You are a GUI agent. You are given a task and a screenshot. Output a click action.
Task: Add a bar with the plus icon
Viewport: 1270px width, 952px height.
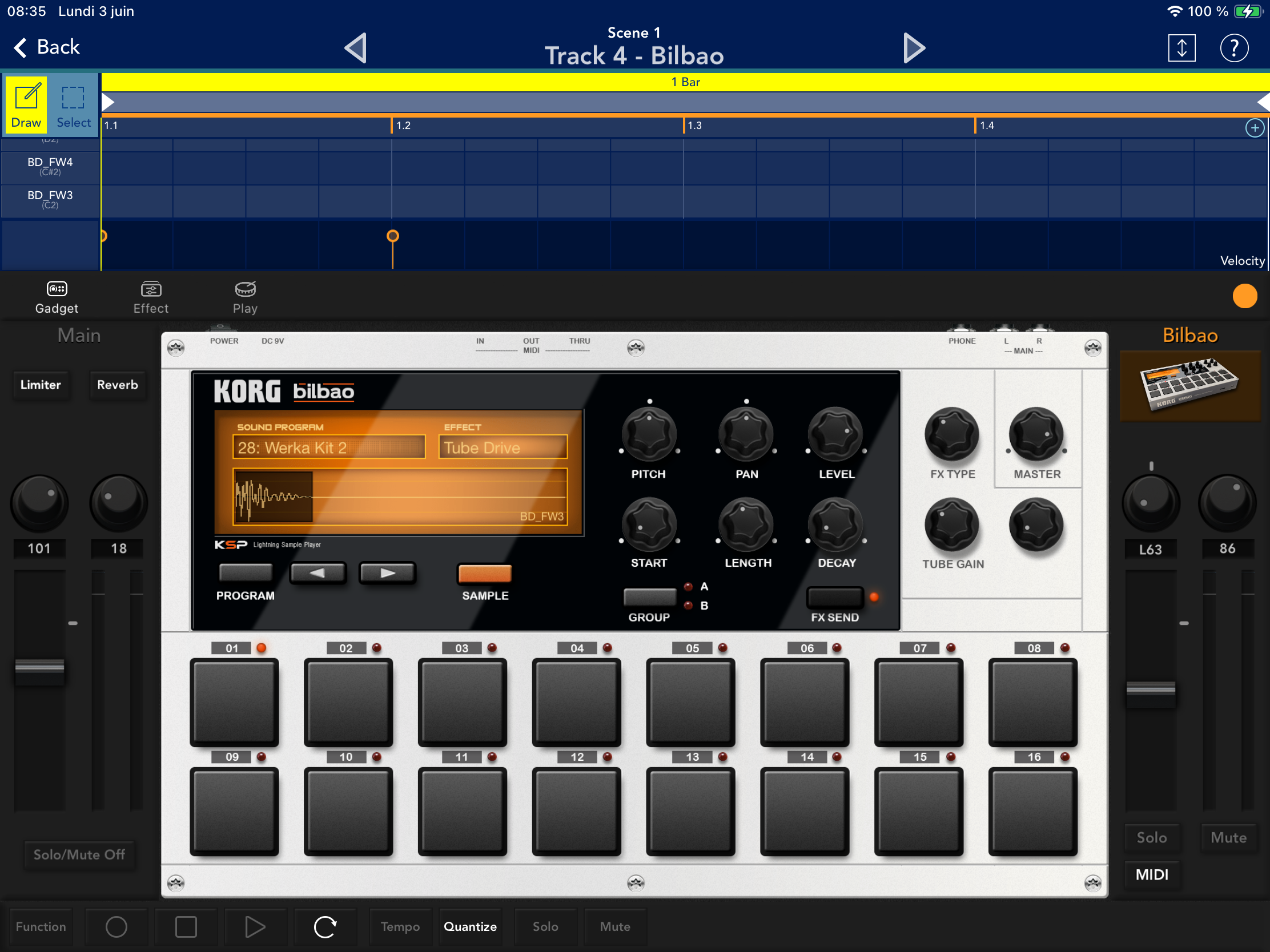coord(1254,127)
